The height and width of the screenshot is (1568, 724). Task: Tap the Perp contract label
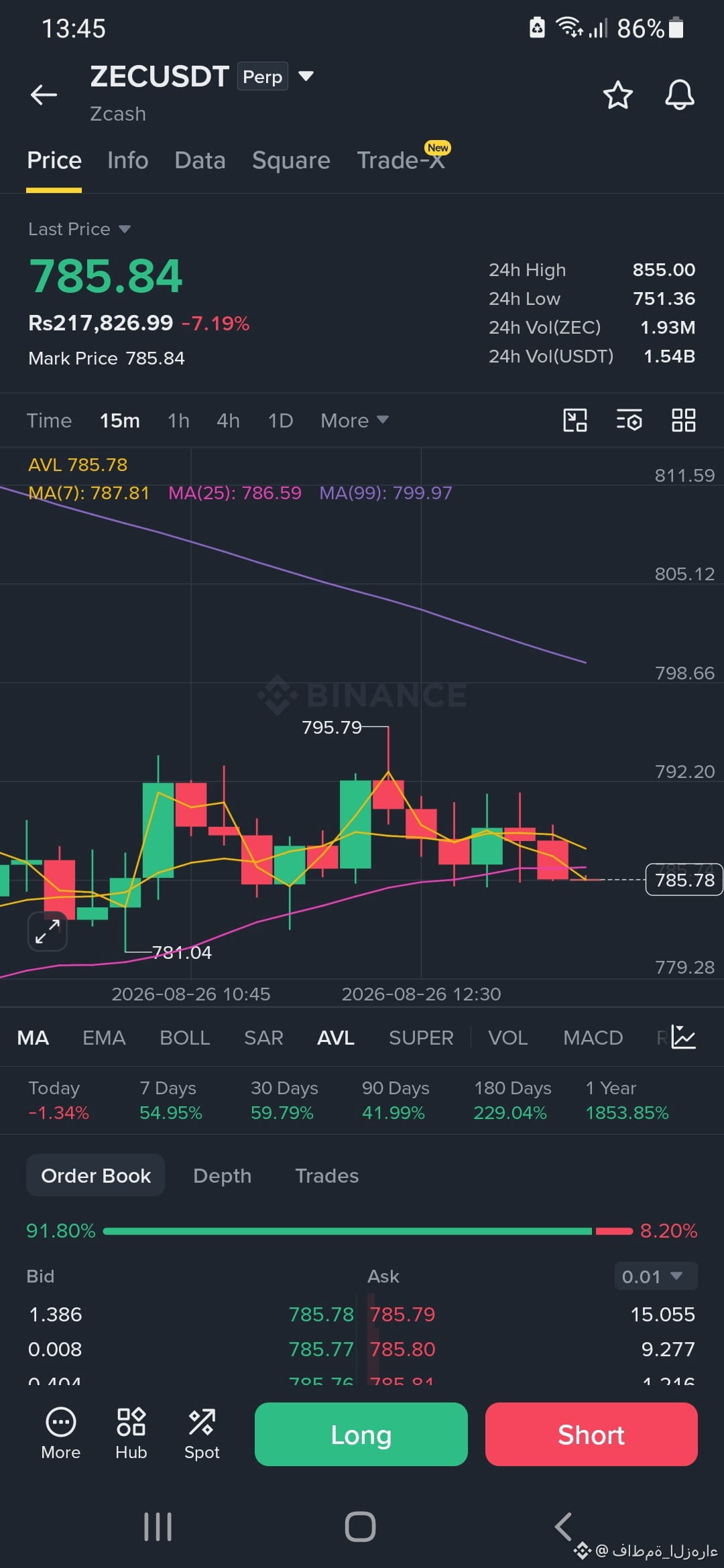coord(262,76)
